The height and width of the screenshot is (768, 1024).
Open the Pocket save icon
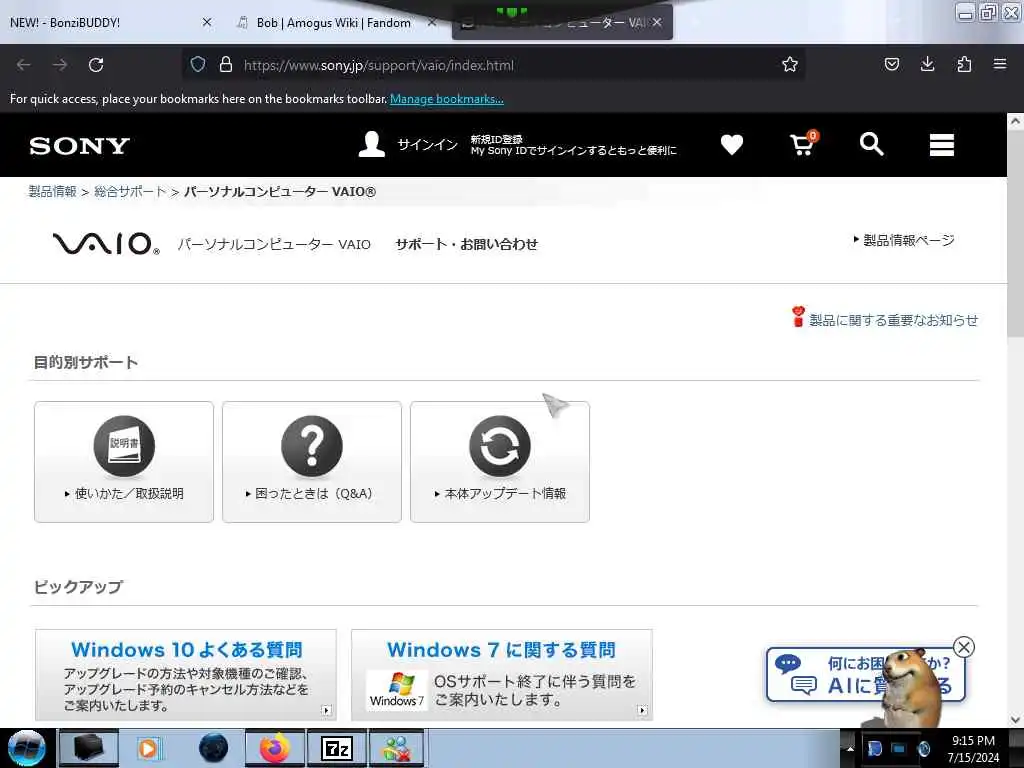coord(891,64)
